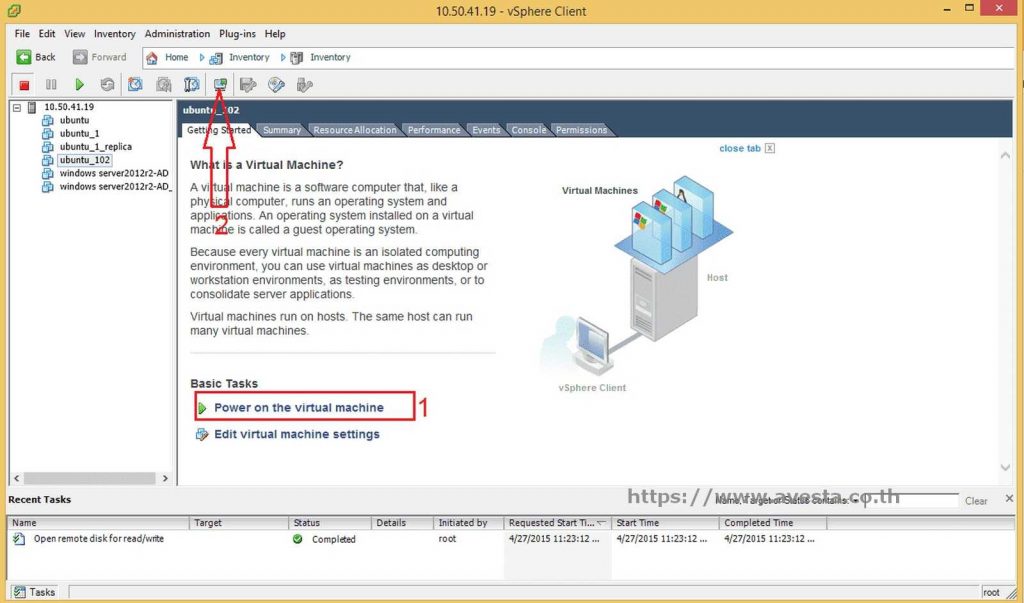Click Power on the virtual machine link
The width and height of the screenshot is (1024, 603).
[x=298, y=408]
